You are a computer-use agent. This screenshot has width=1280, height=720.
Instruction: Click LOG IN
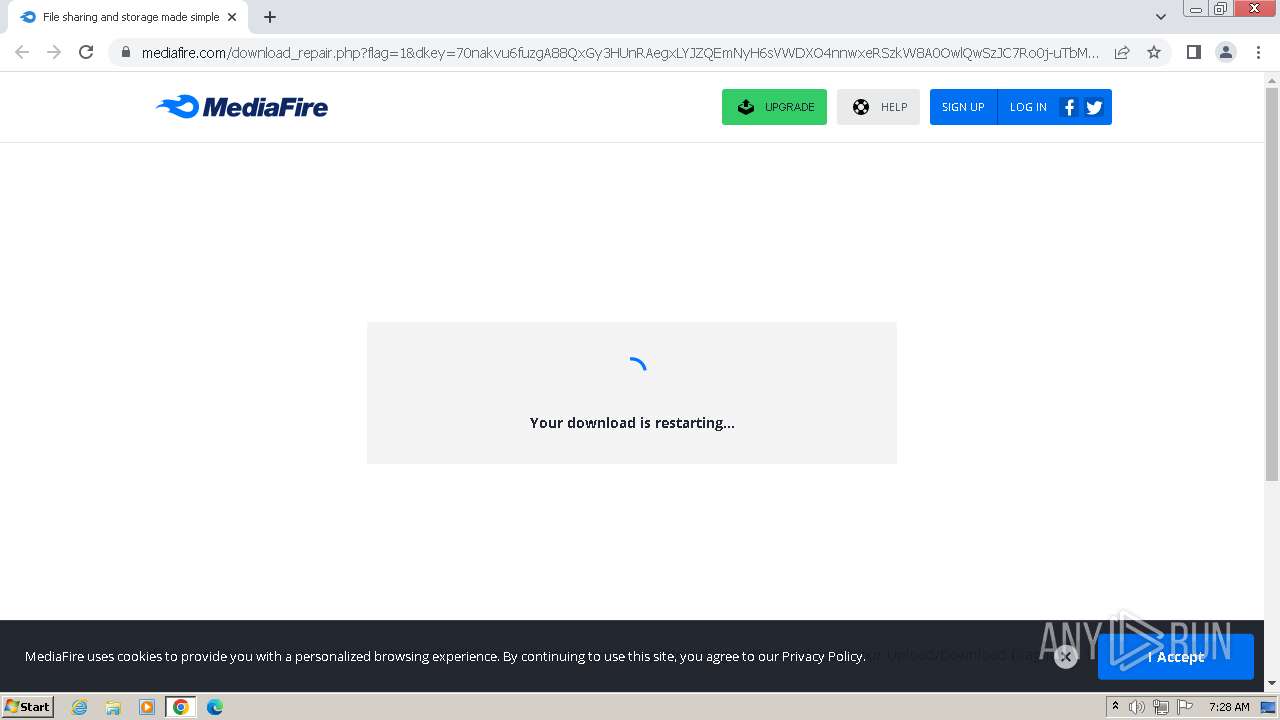[x=1028, y=107]
